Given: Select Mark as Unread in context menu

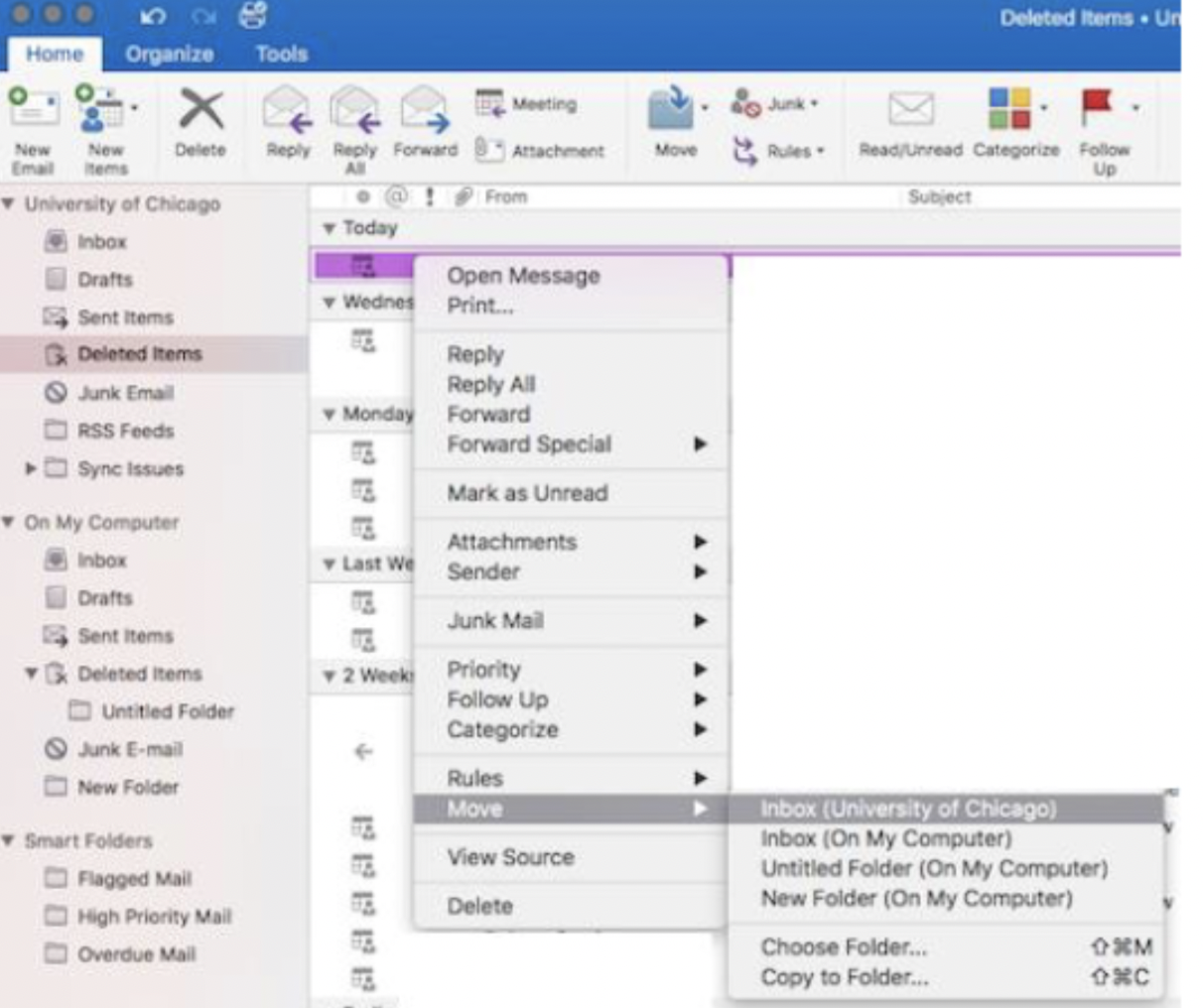Looking at the screenshot, I should click(526, 493).
